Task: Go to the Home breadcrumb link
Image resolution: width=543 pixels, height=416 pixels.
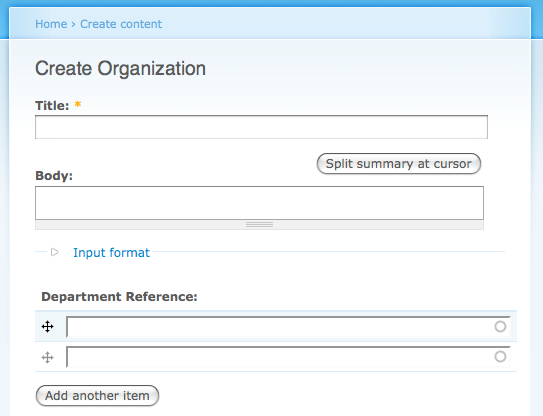Action: point(51,24)
